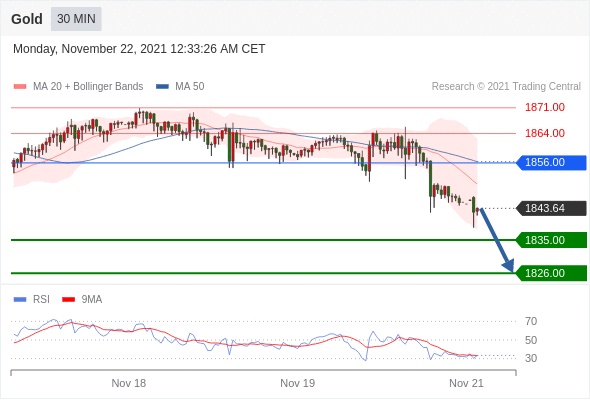Click the 9MA legend label
The width and height of the screenshot is (590, 400).
click(x=92, y=300)
